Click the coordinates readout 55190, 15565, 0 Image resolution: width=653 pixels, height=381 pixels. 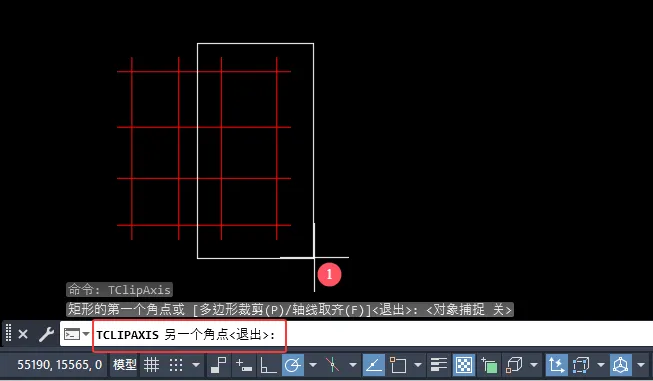coord(60,365)
